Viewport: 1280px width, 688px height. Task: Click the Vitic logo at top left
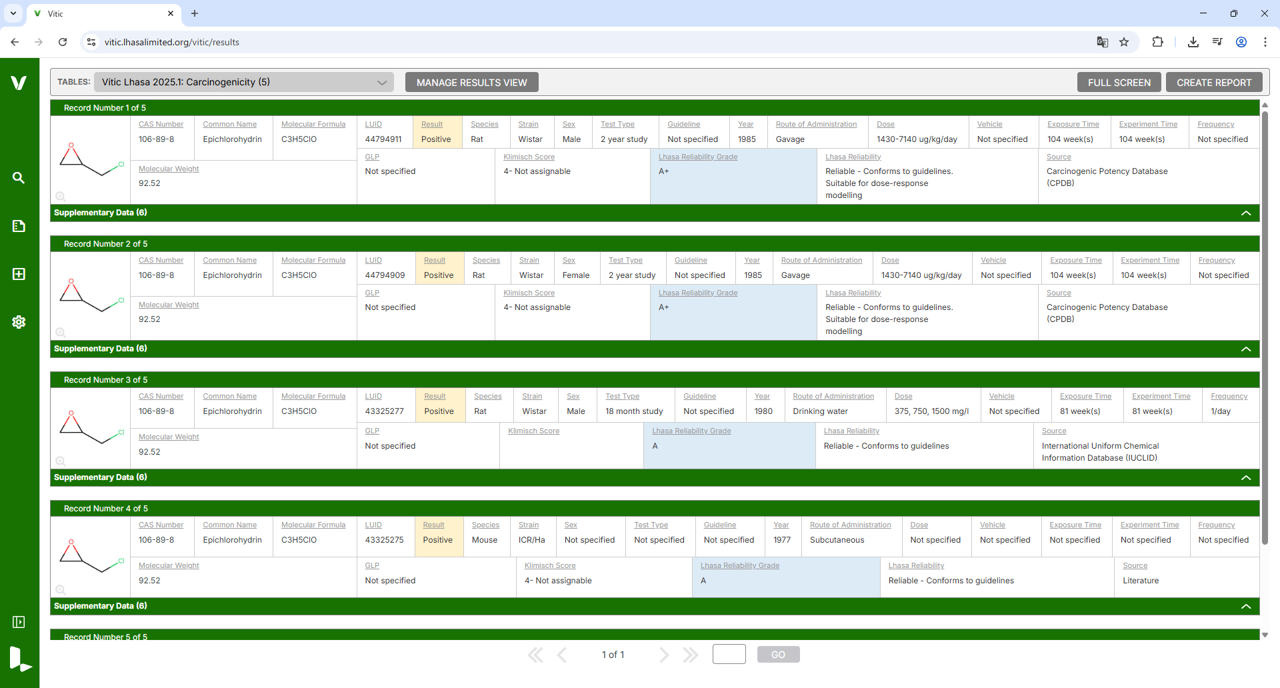18,83
